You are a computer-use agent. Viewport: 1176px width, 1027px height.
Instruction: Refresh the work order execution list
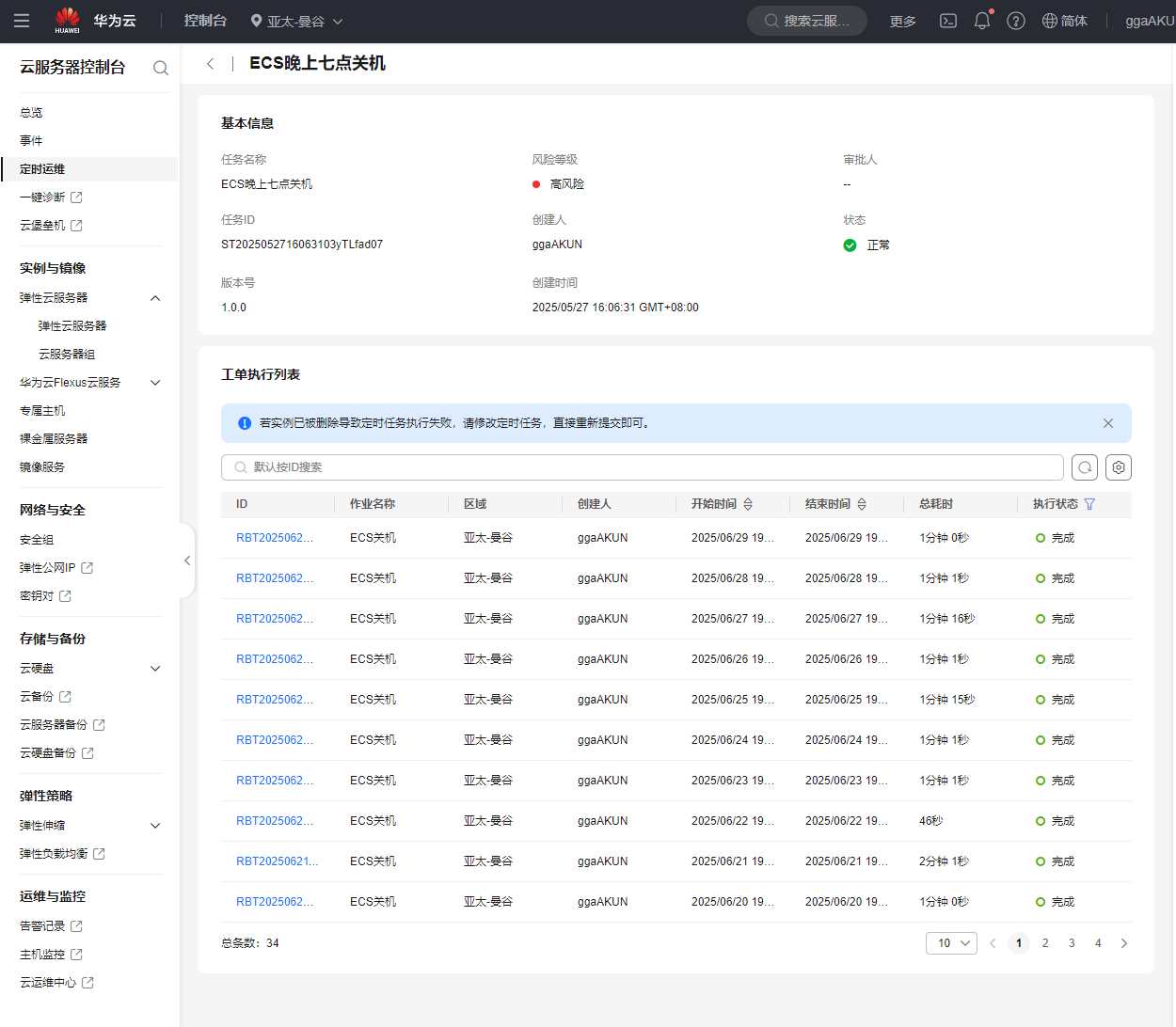(x=1085, y=467)
